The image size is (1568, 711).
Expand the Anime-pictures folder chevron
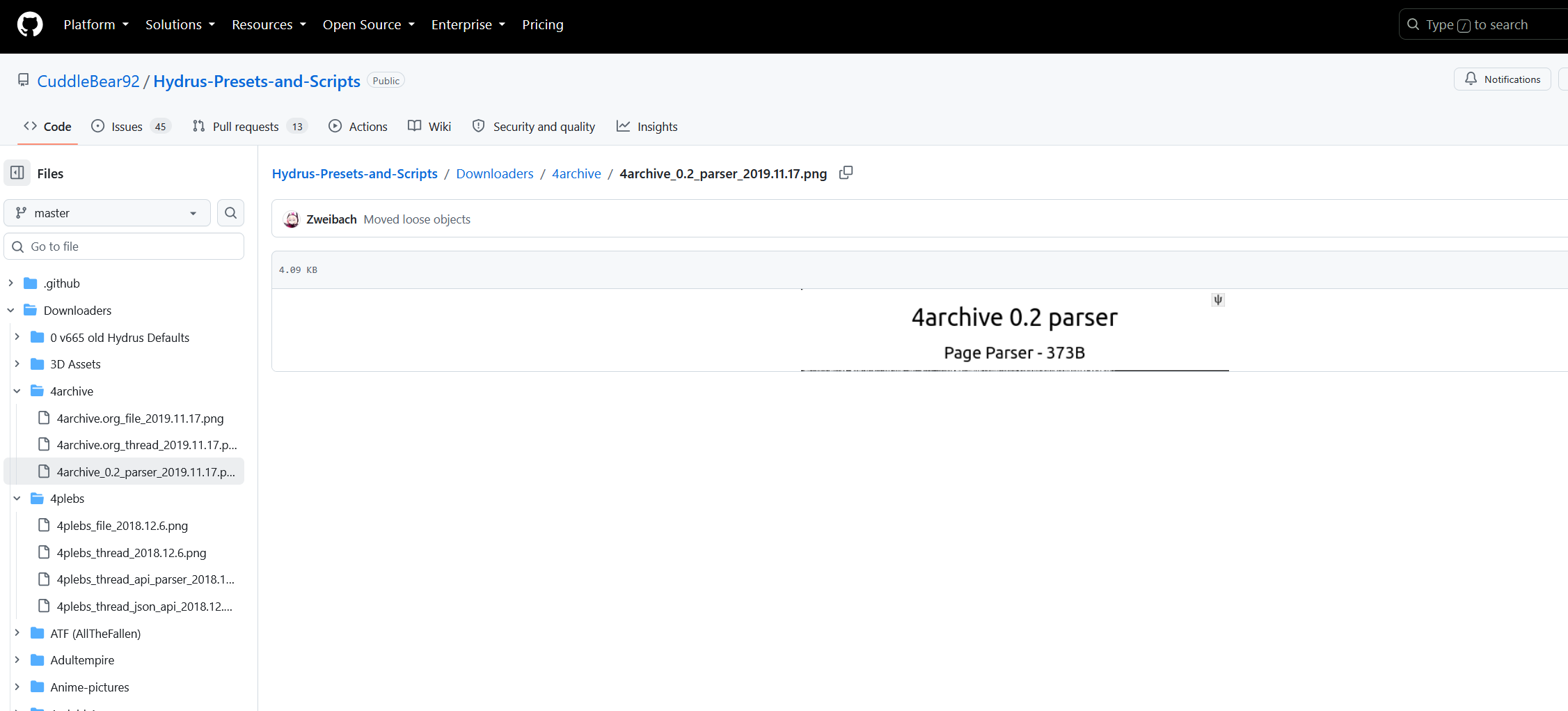coord(17,687)
